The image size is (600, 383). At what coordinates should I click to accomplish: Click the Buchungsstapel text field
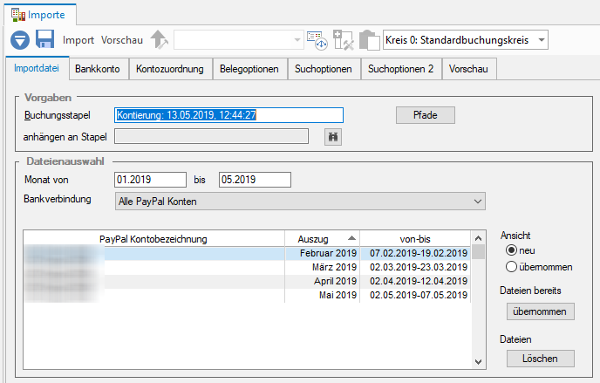[229, 115]
